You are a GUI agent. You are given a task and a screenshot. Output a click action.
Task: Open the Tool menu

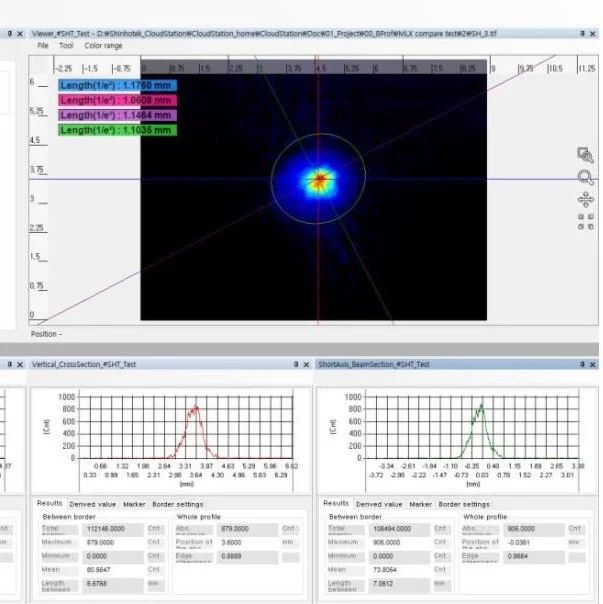click(x=66, y=45)
